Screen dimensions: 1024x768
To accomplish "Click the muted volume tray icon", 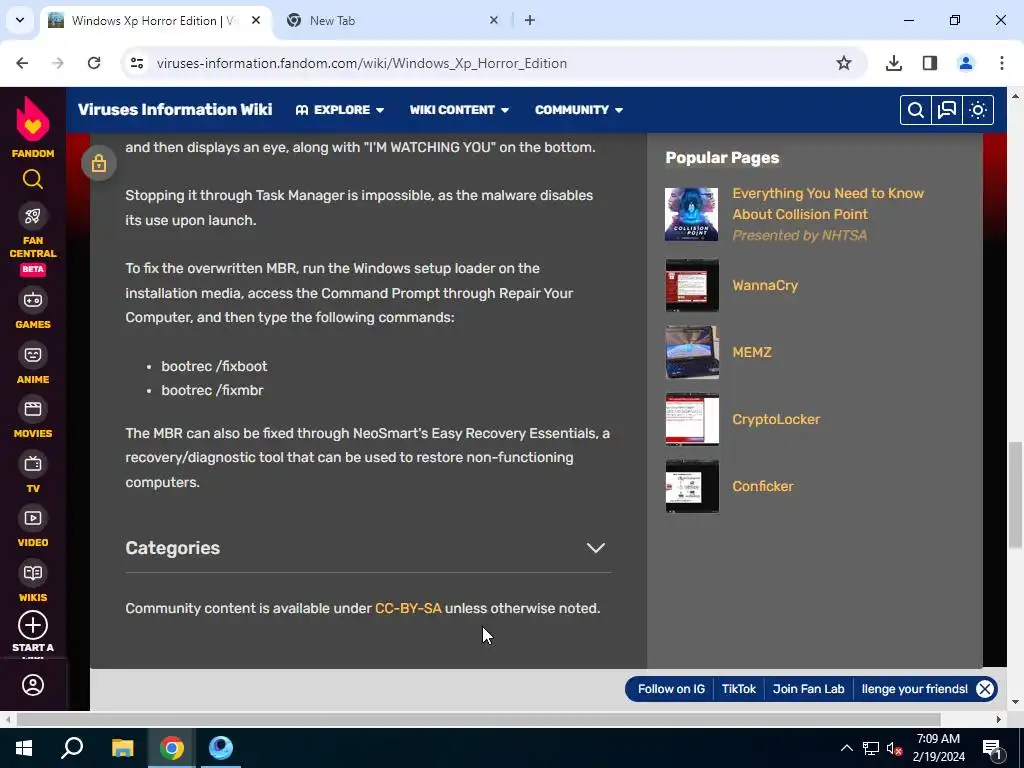I will (894, 748).
